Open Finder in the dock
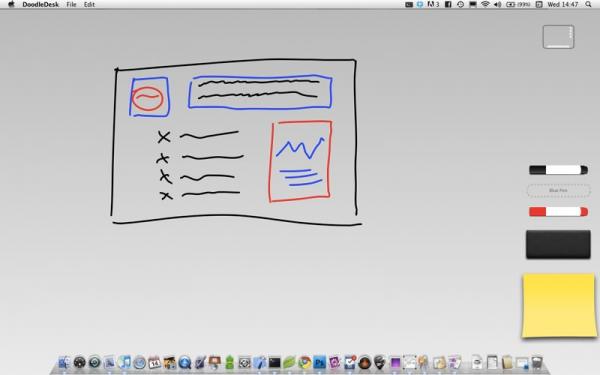 (x=64, y=362)
